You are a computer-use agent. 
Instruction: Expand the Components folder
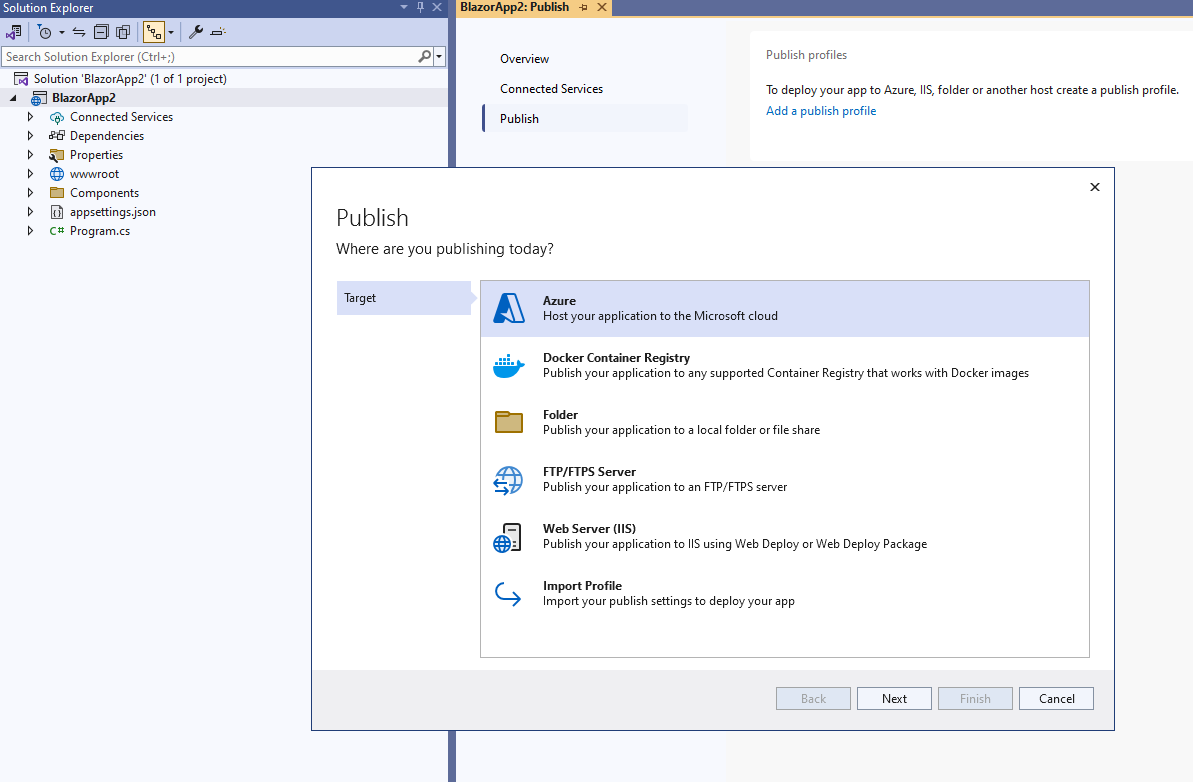(30, 192)
